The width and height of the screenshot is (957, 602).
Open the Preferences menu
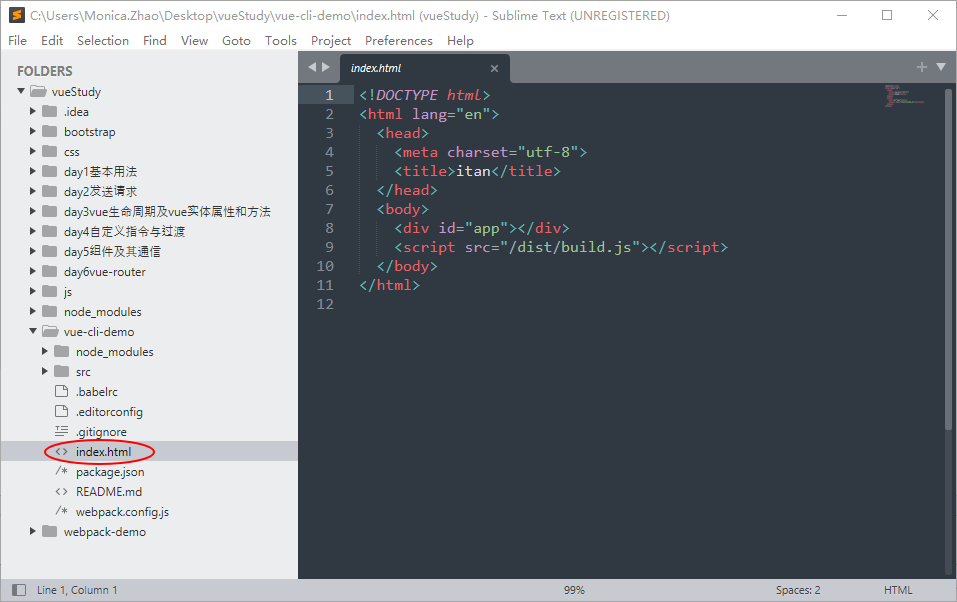point(399,40)
